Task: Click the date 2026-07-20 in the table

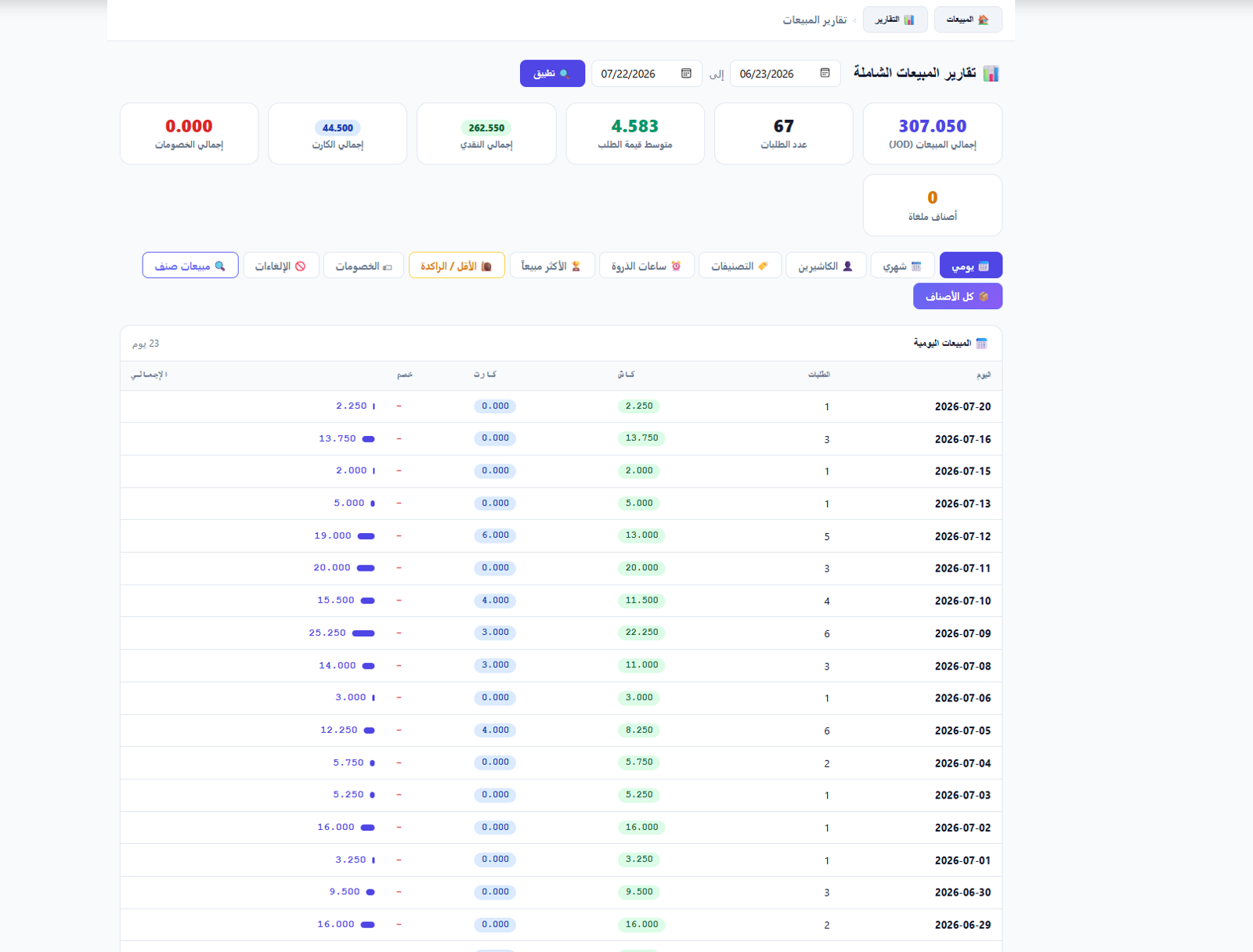Action: 962,407
